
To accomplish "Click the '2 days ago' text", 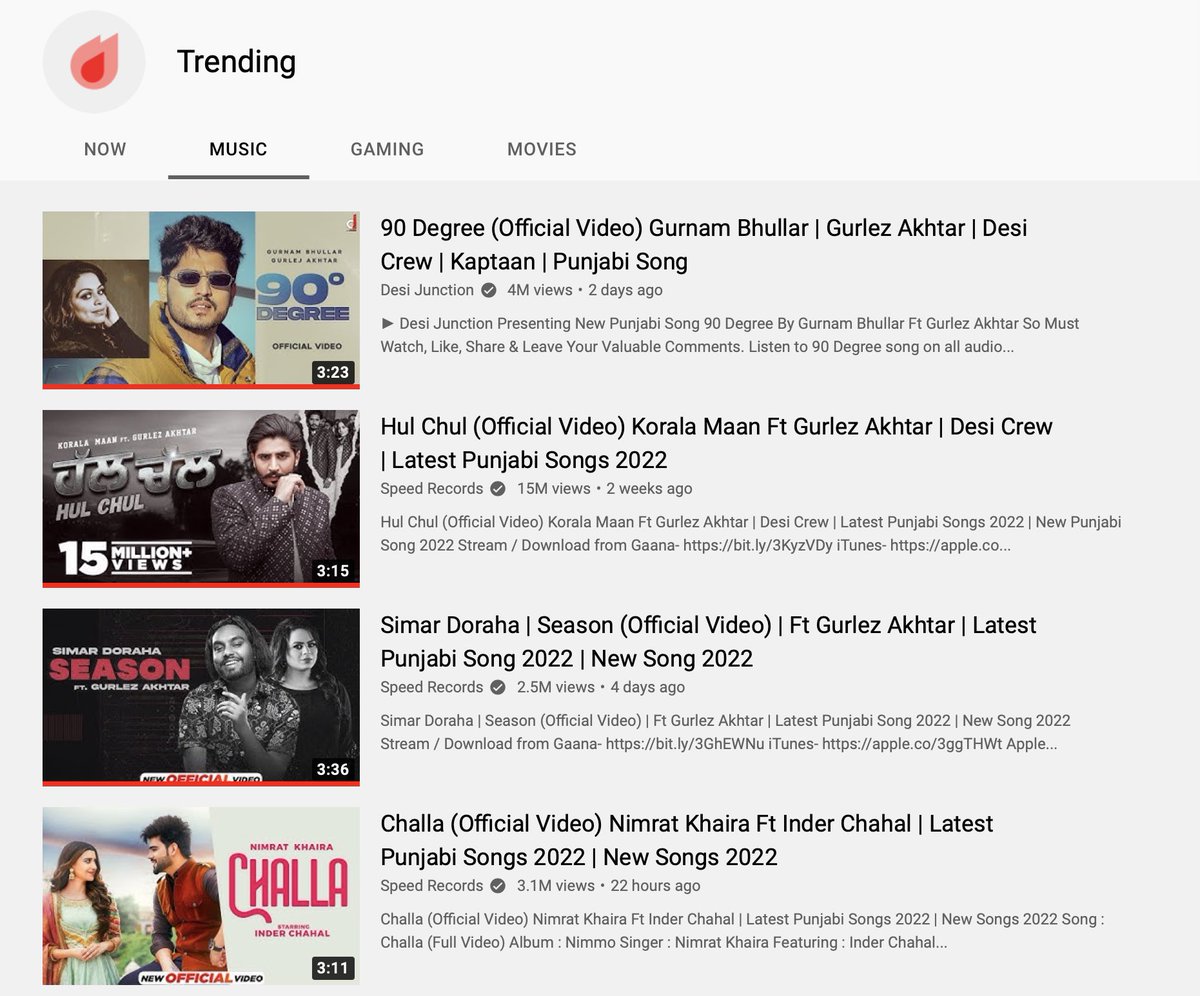I will coord(625,290).
